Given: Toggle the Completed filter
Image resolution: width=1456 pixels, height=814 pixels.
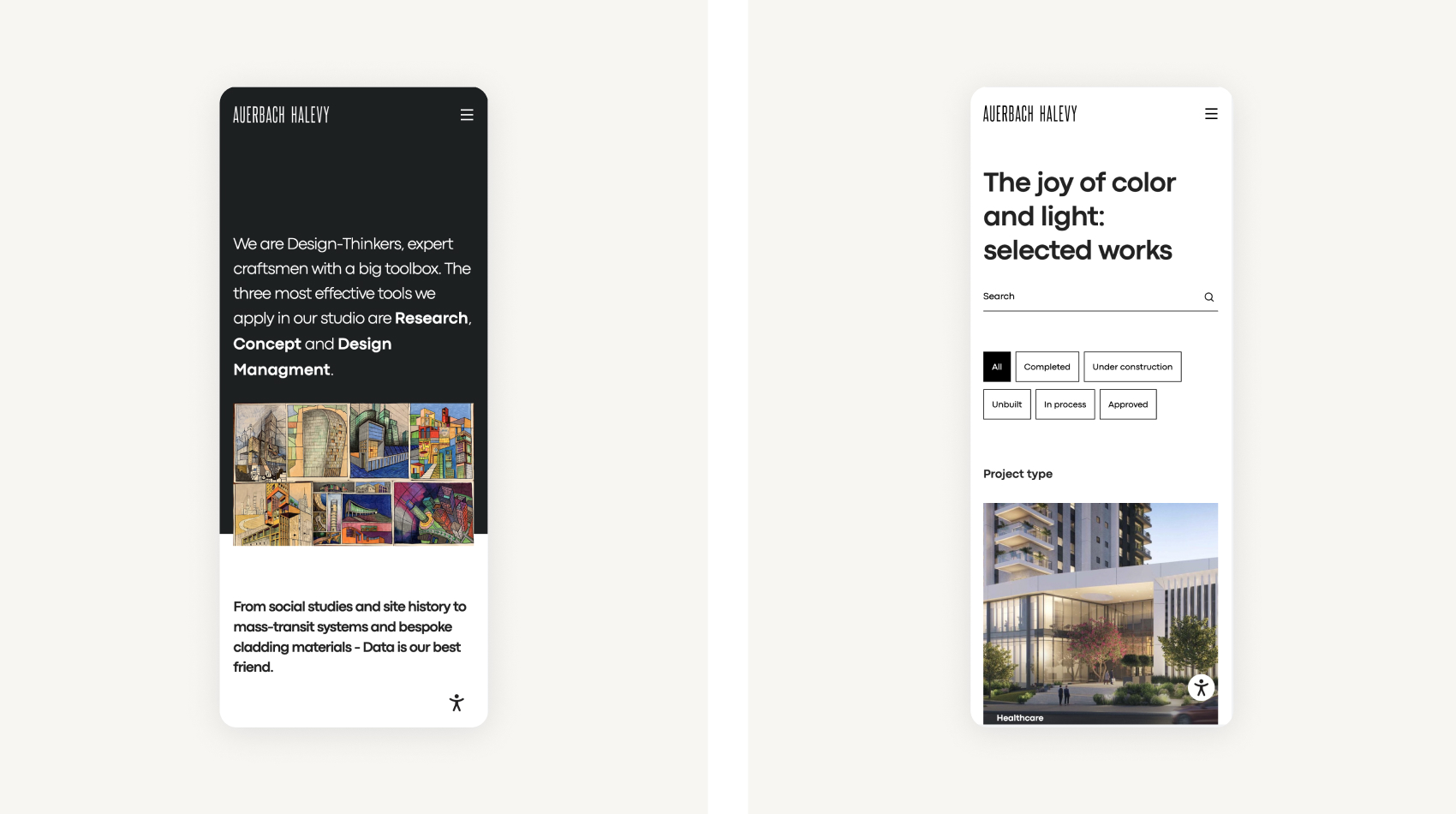Looking at the screenshot, I should tap(1047, 367).
